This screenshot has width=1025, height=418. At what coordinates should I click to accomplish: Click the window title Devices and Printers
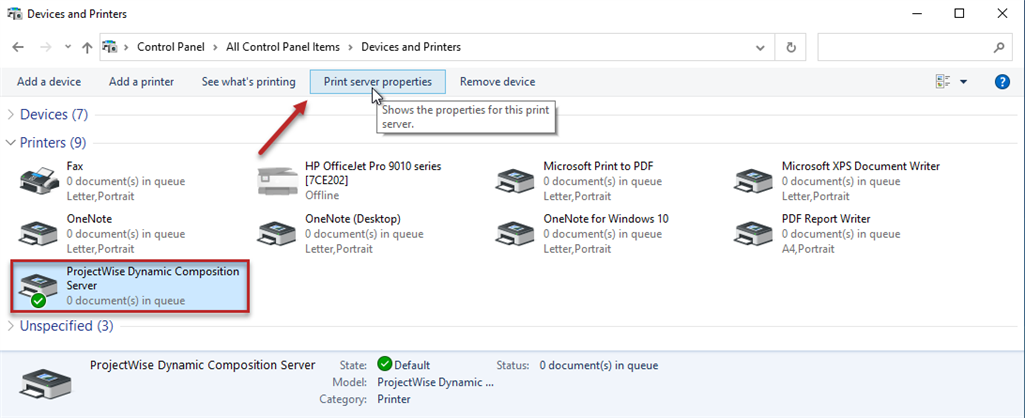pyautogui.click(x=77, y=13)
